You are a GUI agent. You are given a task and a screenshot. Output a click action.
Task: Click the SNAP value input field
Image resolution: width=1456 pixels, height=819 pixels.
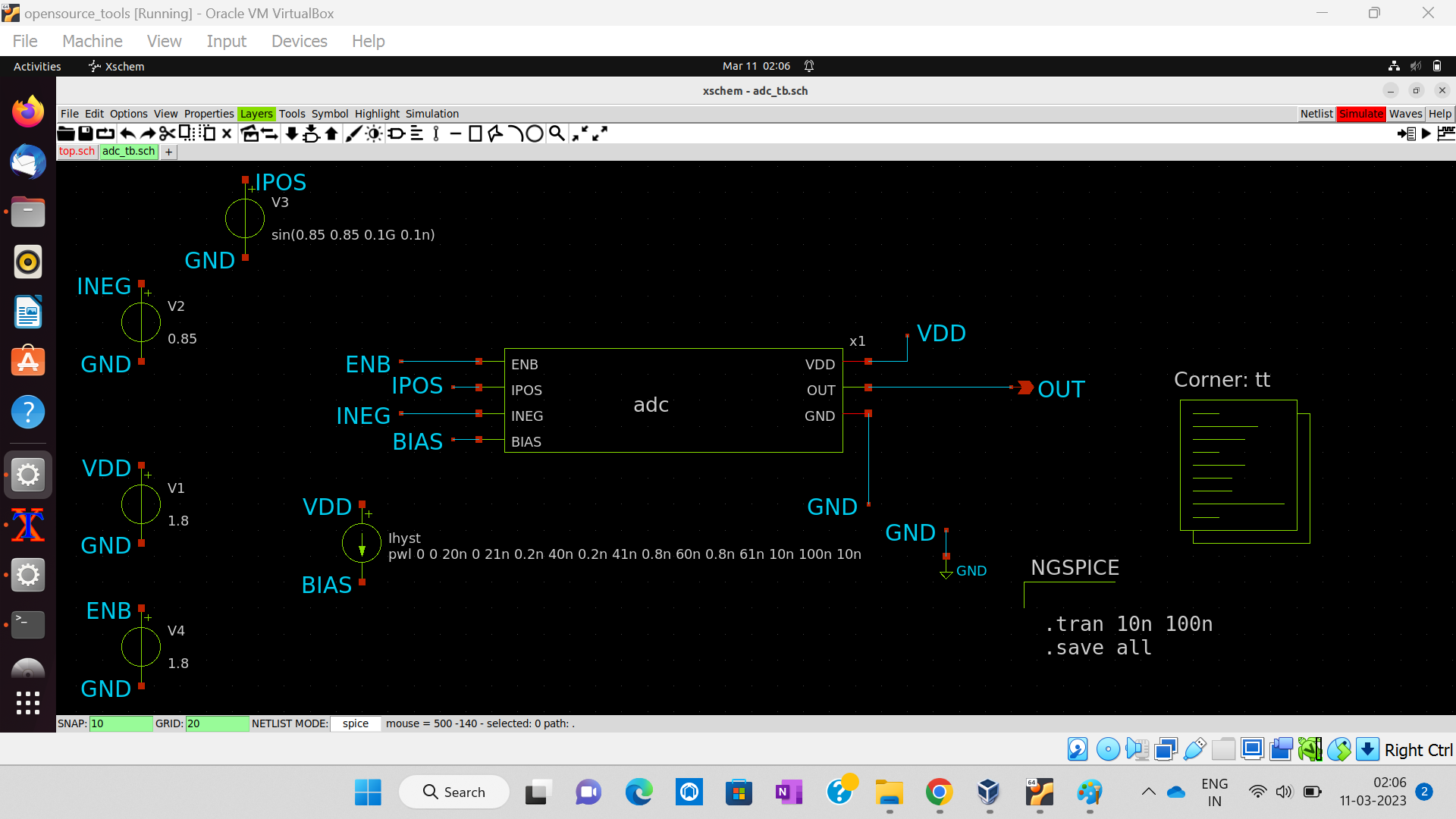[121, 723]
